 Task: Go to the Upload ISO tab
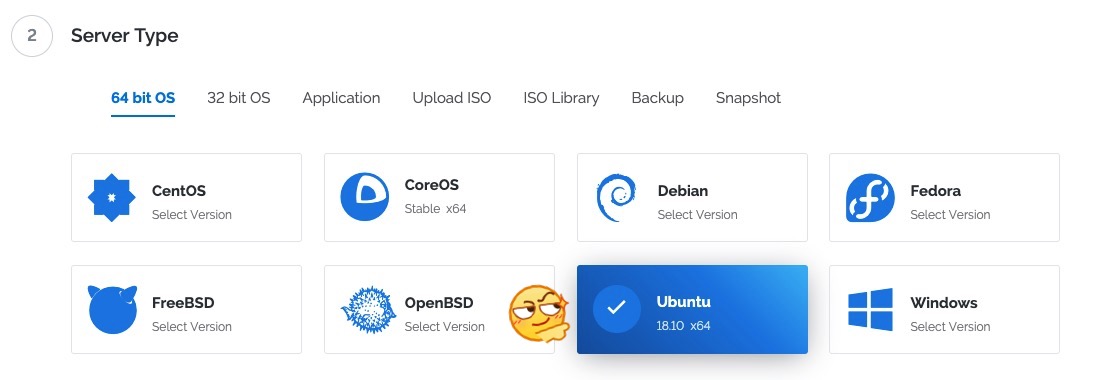click(451, 98)
